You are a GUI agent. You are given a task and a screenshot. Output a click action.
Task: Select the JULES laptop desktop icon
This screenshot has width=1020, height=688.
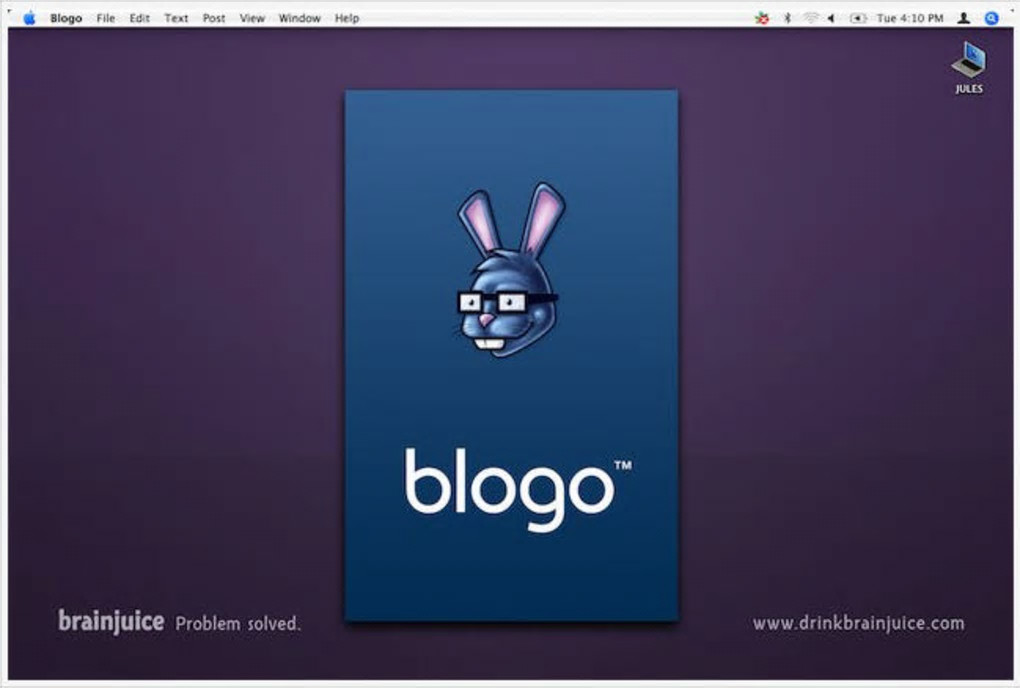969,68
